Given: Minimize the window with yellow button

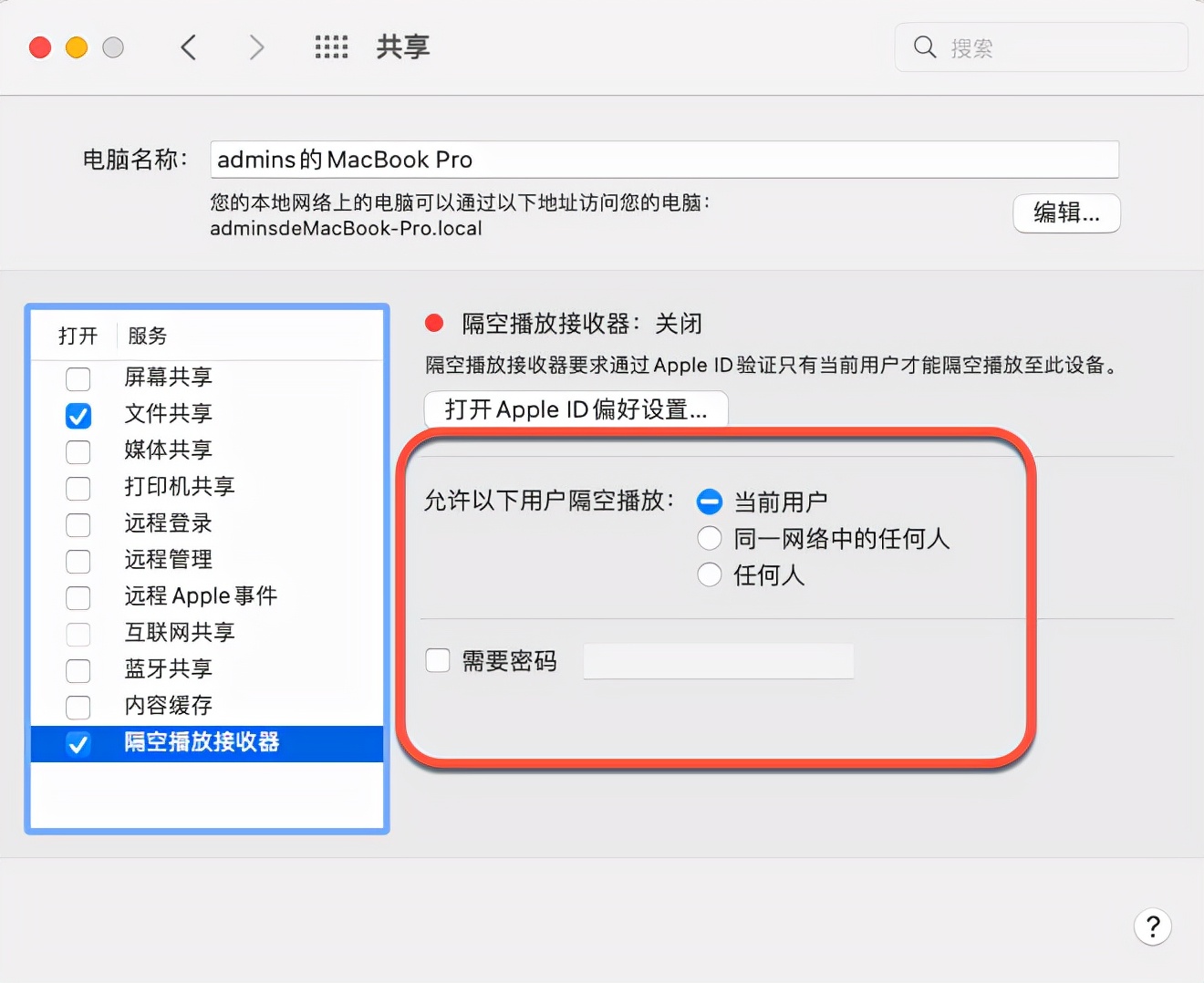Looking at the screenshot, I should 77,47.
